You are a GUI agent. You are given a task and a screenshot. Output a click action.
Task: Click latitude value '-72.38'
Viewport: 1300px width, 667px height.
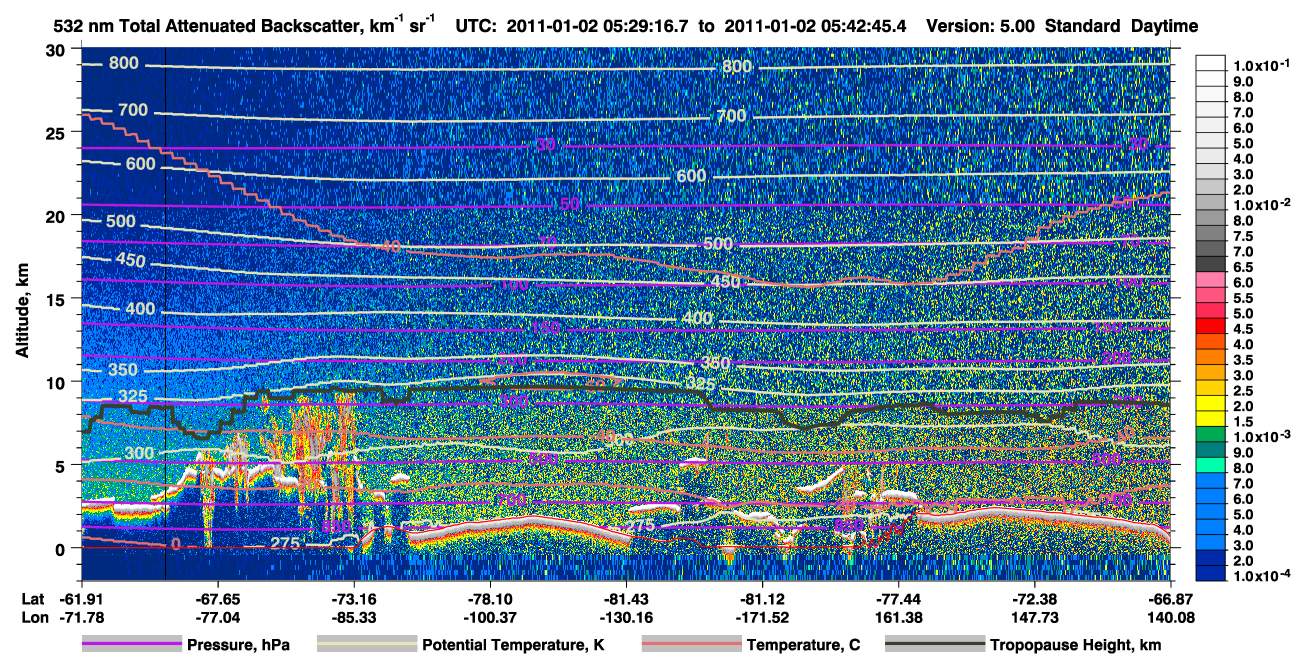tap(1034, 600)
